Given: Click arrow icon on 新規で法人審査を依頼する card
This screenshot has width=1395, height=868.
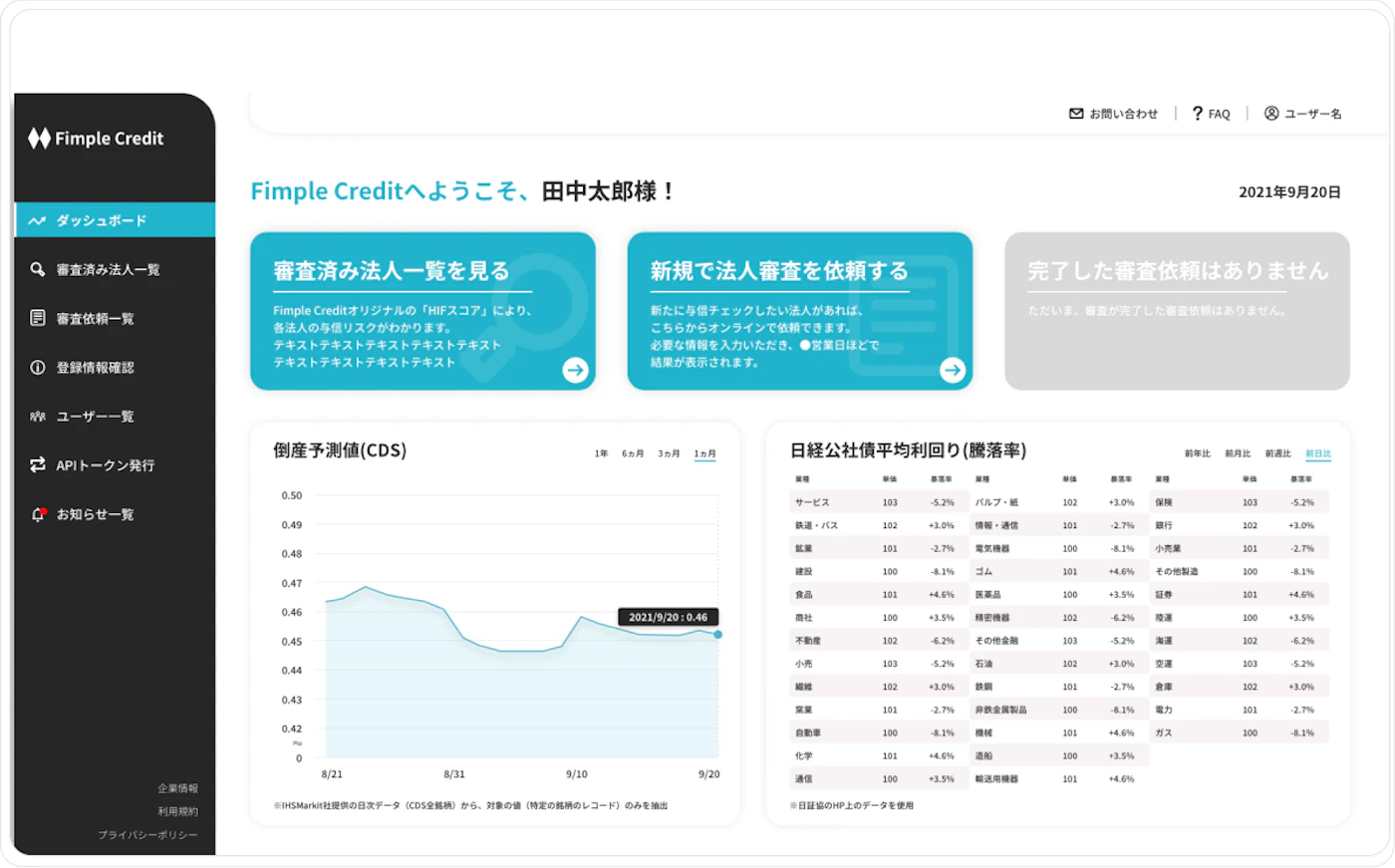Looking at the screenshot, I should [953, 371].
